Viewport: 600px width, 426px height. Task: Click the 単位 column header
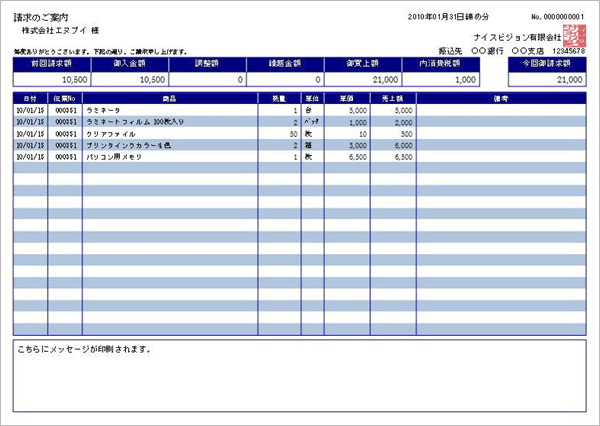tap(313, 99)
